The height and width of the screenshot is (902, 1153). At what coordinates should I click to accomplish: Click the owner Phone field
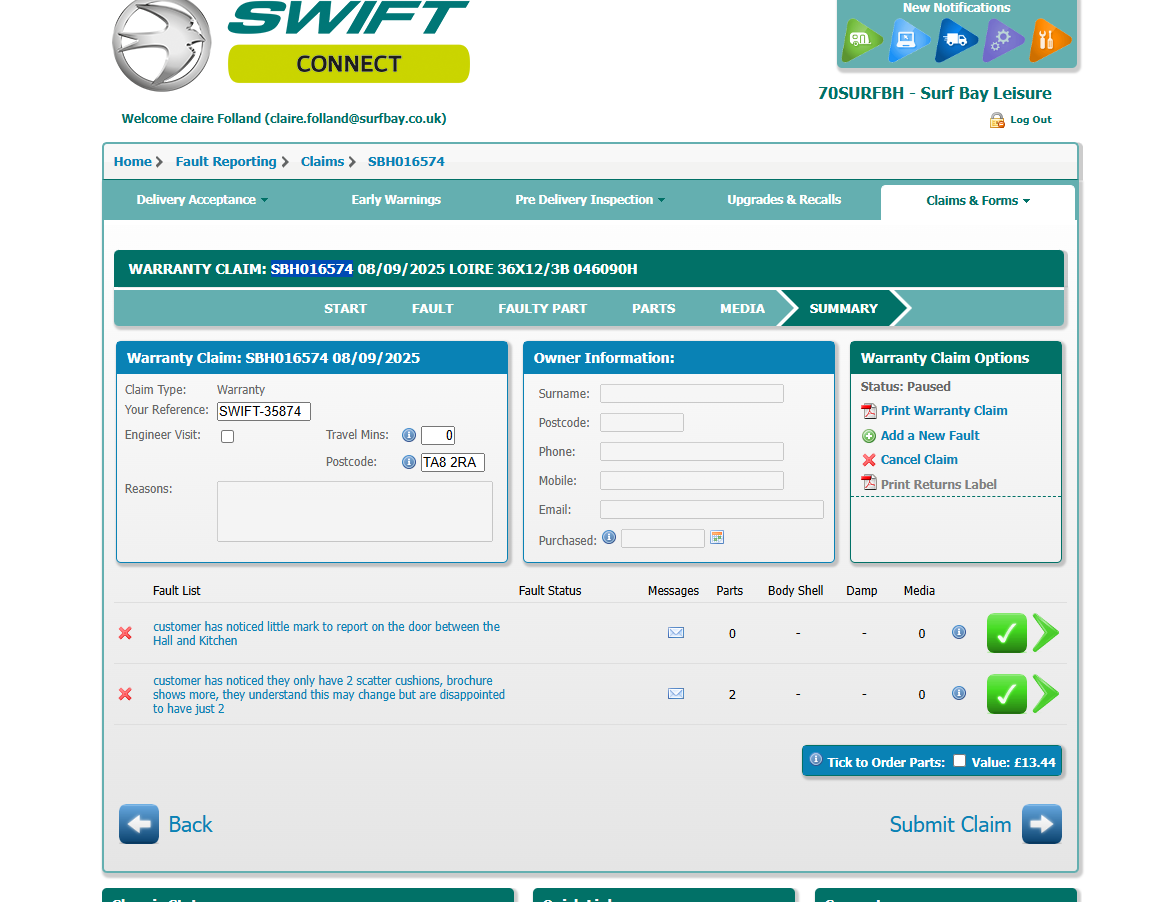coord(692,451)
